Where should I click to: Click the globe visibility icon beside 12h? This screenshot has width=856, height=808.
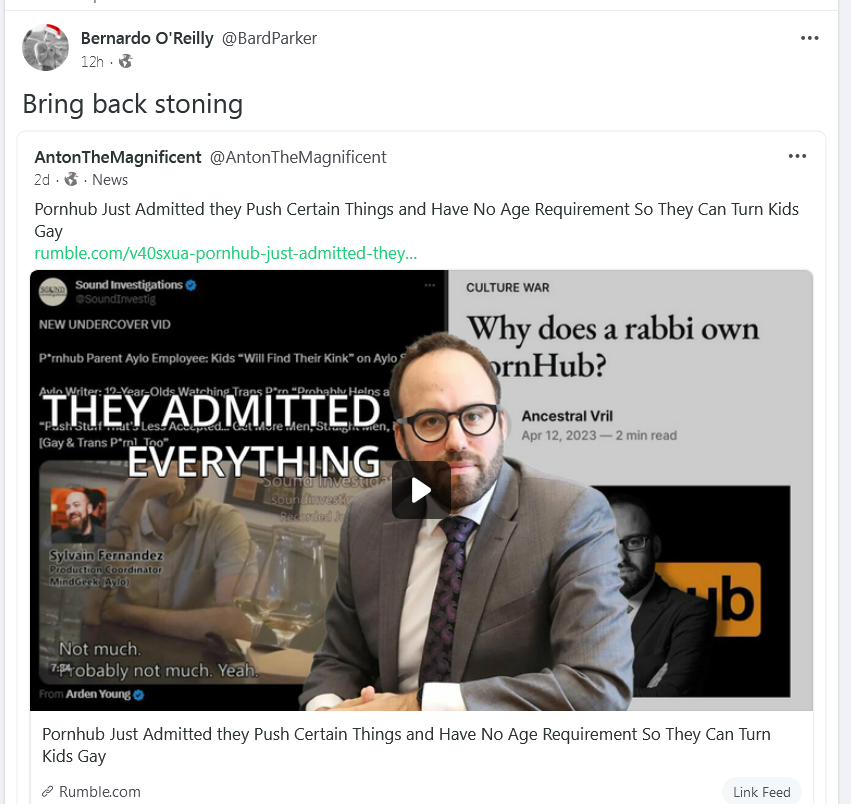pyautogui.click(x=126, y=61)
